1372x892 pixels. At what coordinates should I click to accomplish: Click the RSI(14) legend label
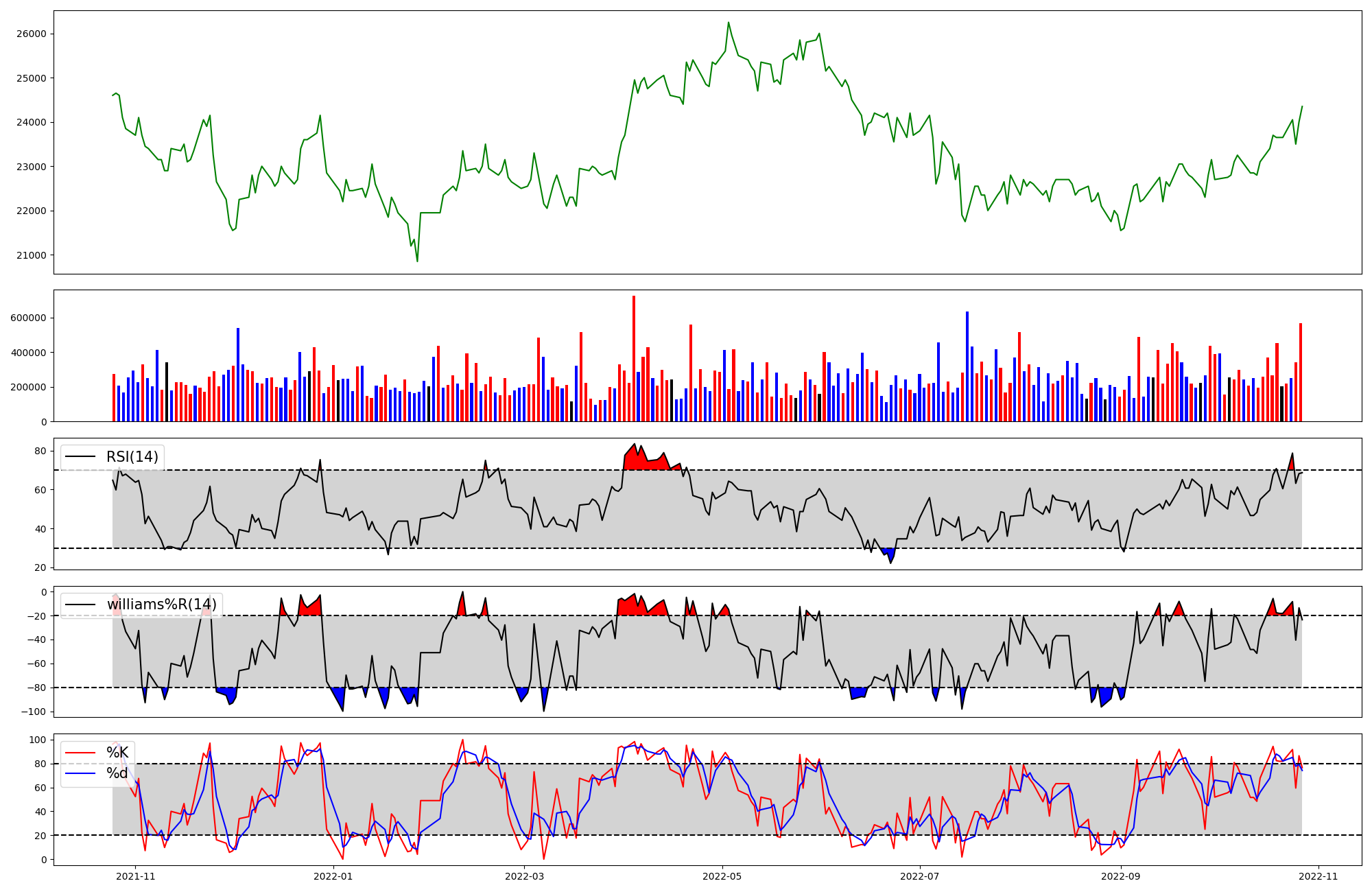[132, 457]
